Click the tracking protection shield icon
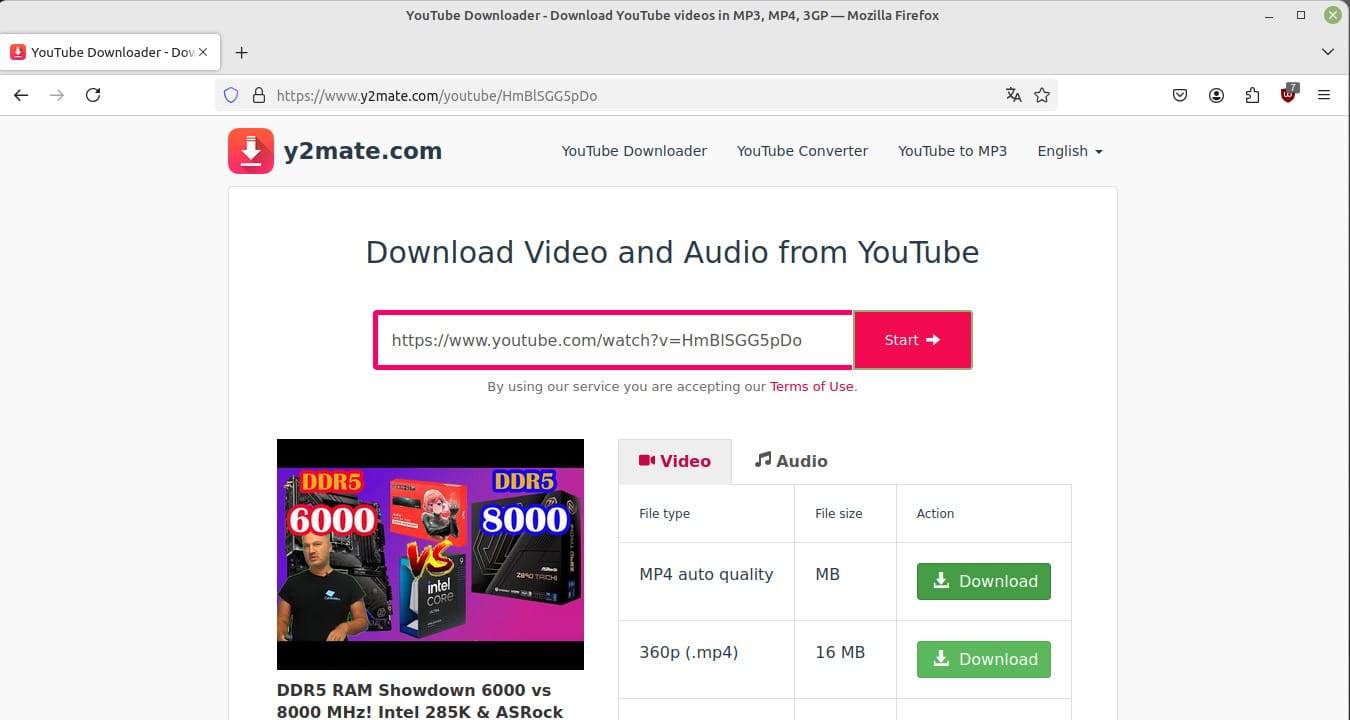This screenshot has height=720, width=1350. point(231,95)
